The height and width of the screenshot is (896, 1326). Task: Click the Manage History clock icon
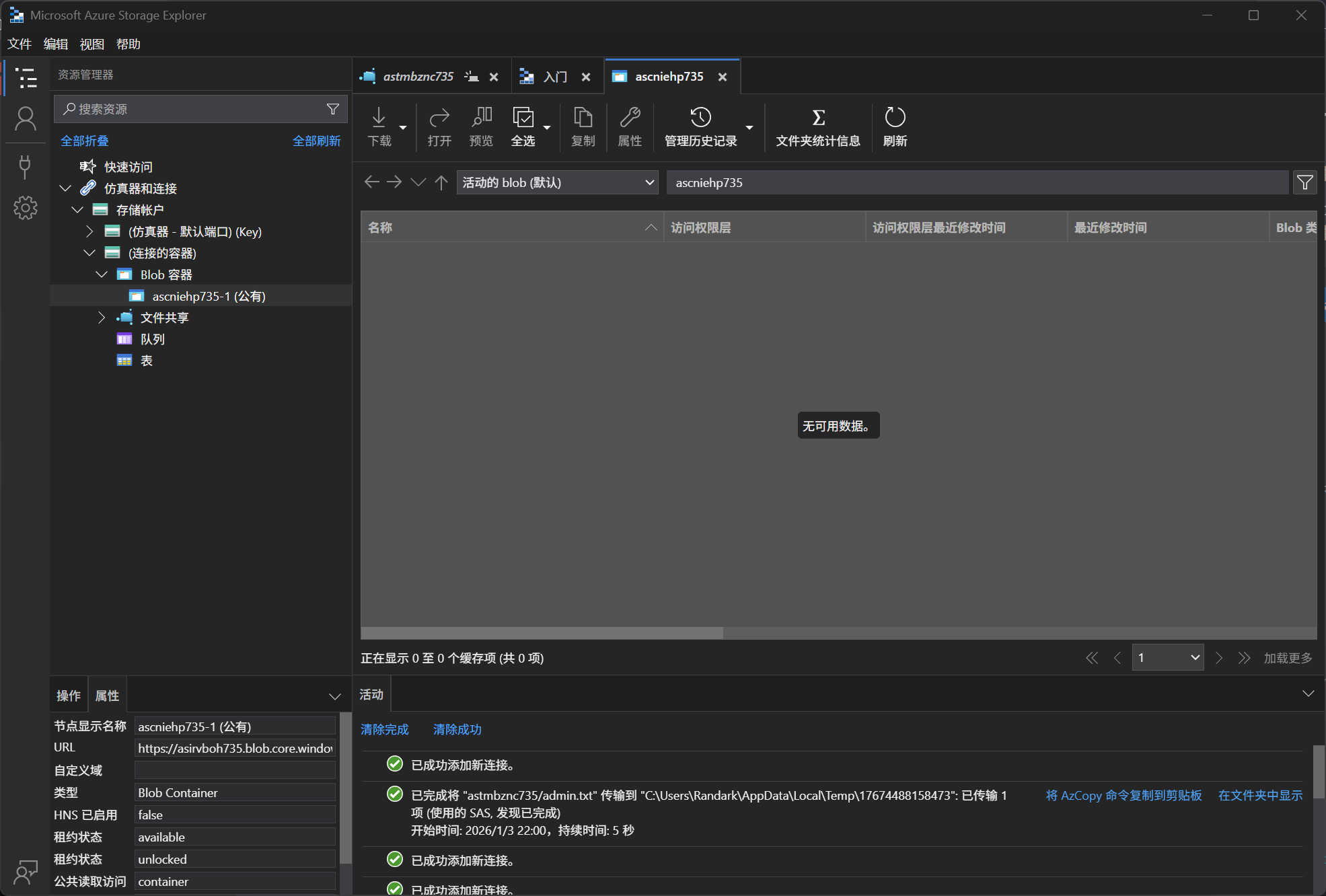point(700,118)
